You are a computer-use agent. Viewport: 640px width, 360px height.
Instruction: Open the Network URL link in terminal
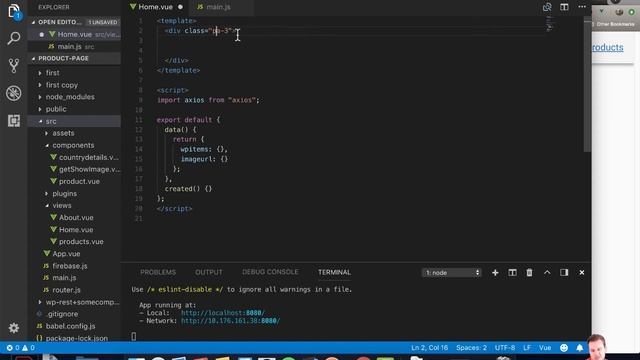230,321
